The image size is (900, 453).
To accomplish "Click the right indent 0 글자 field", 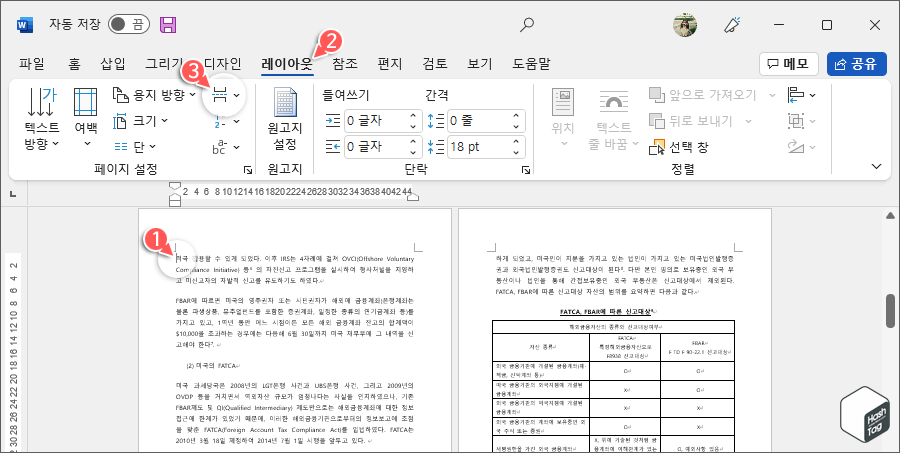I will pyautogui.click(x=375, y=147).
